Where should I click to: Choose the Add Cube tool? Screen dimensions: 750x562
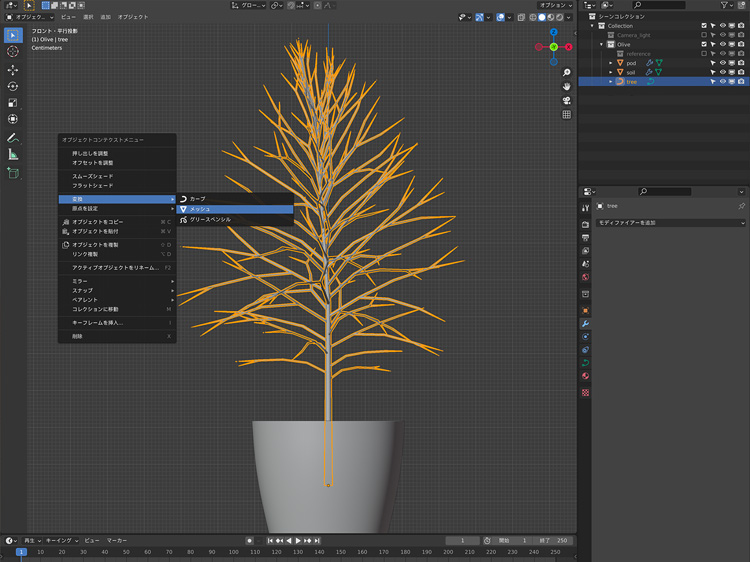click(13, 173)
